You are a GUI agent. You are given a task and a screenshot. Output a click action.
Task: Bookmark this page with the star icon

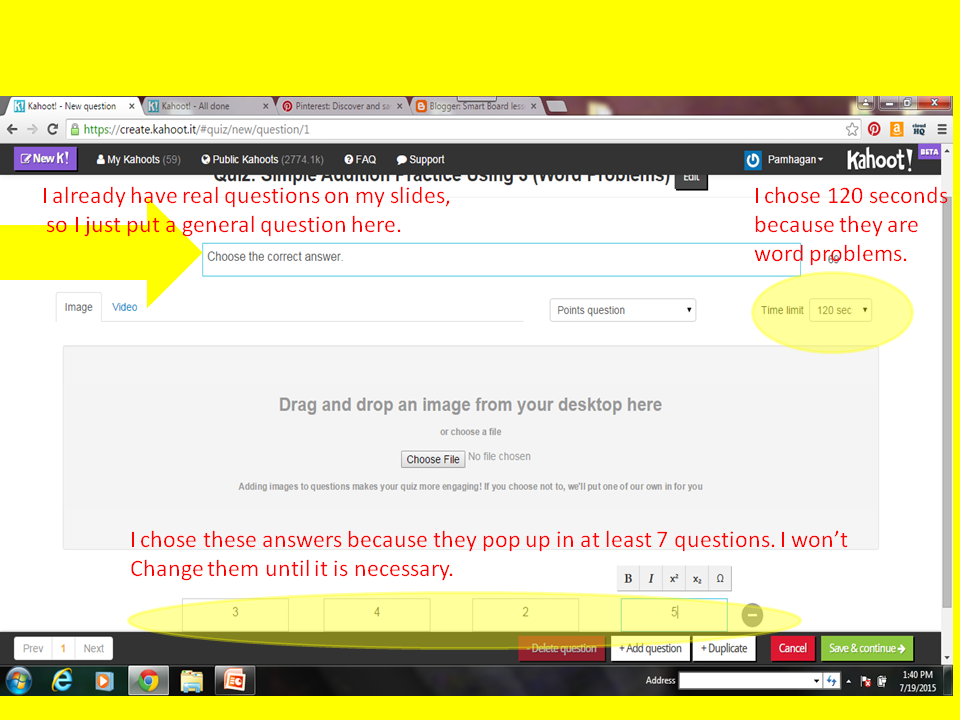pos(852,129)
